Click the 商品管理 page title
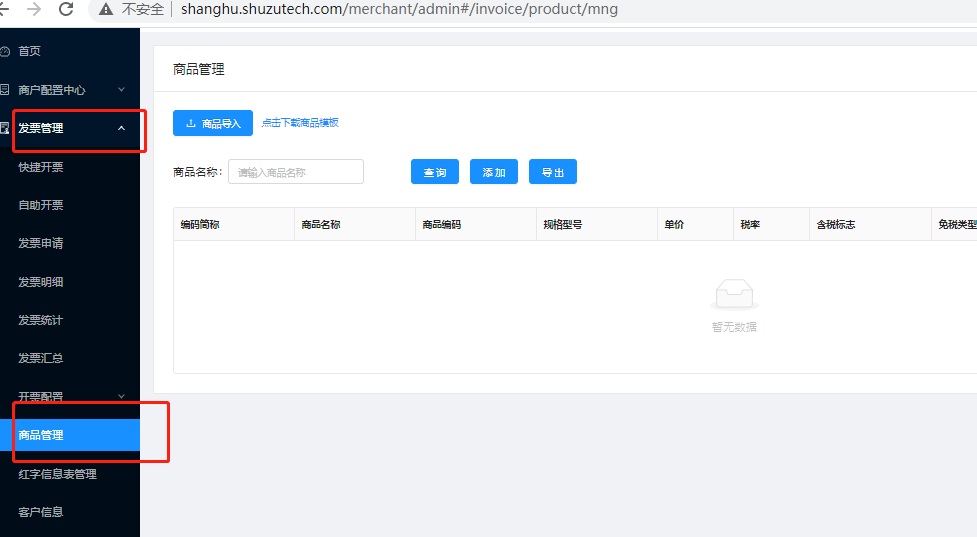The image size is (977, 537). coord(199,69)
